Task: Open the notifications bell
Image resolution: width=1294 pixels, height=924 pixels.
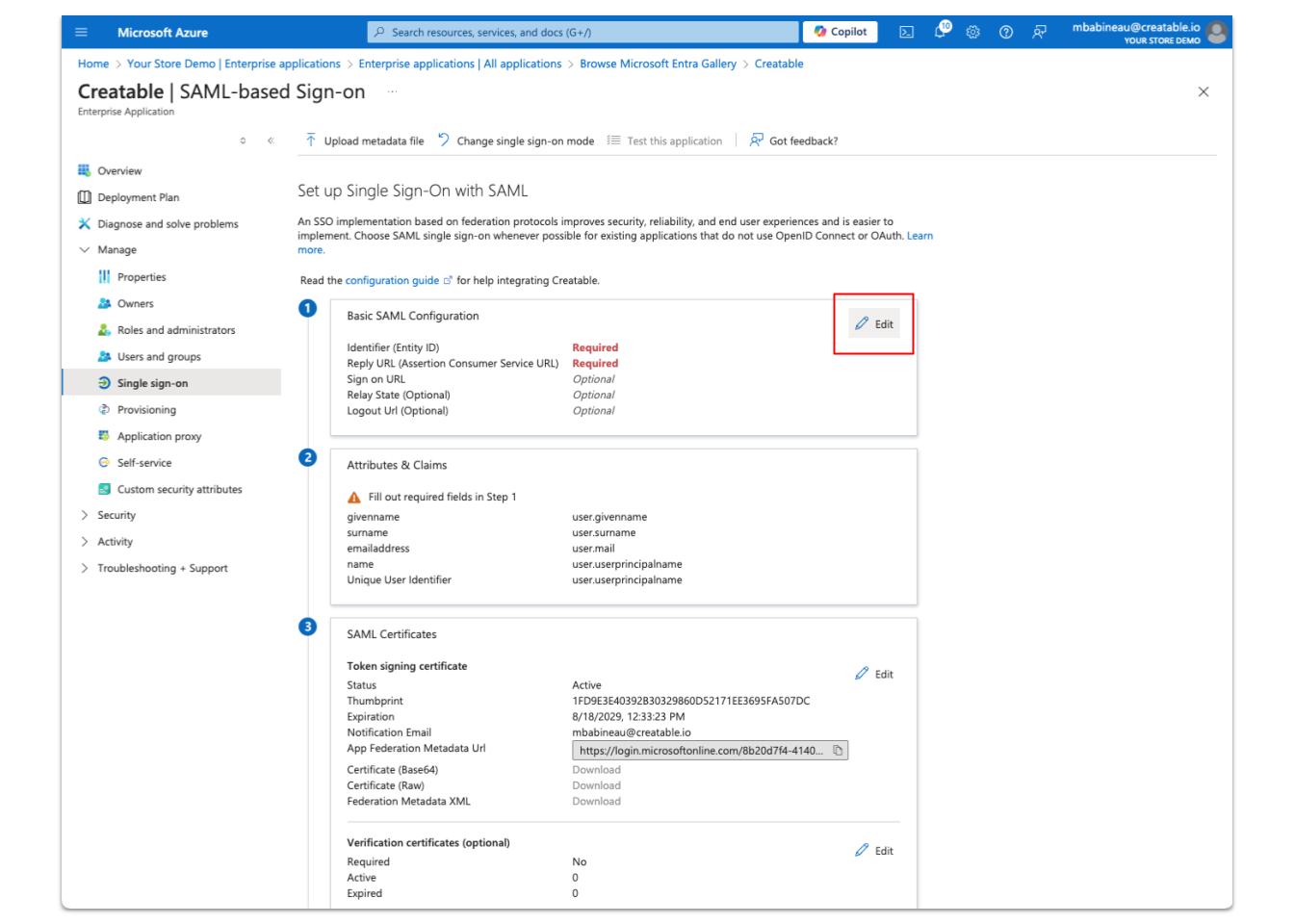Action: coord(940,32)
